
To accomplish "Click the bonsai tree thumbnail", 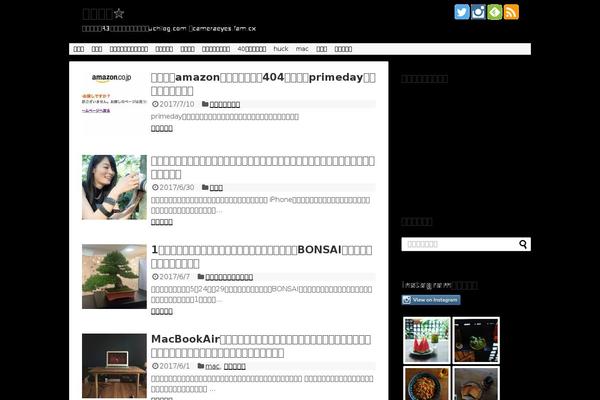I will (x=114, y=276).
